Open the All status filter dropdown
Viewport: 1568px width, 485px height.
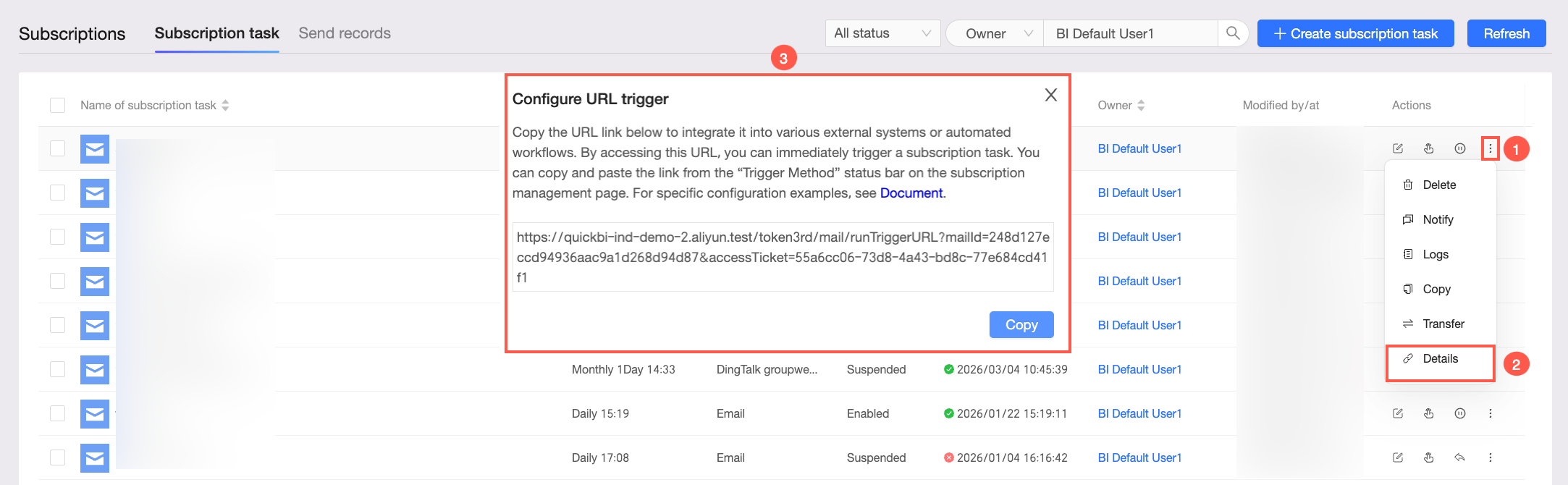(882, 33)
